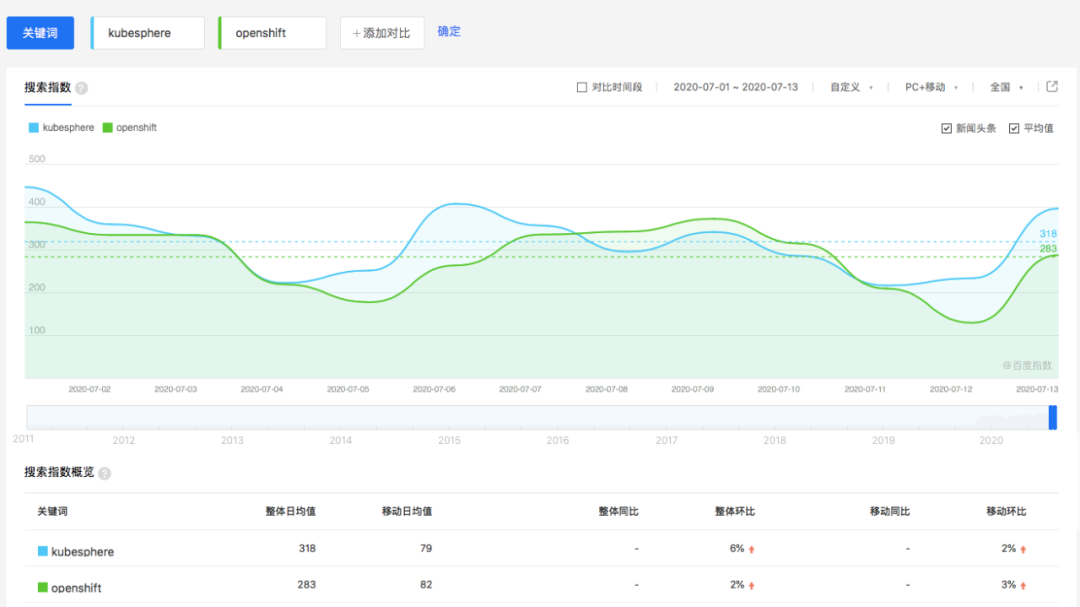Open help icon beside 搜索指数

[x=81, y=88]
